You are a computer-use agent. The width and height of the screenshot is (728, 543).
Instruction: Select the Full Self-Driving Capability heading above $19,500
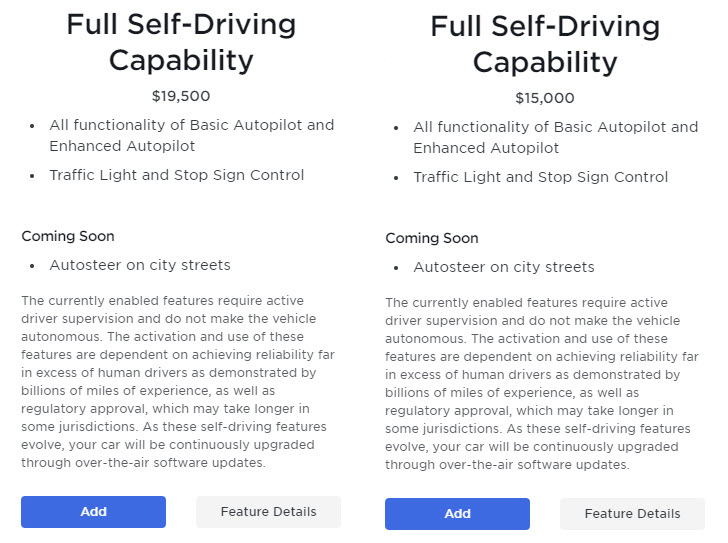click(181, 42)
